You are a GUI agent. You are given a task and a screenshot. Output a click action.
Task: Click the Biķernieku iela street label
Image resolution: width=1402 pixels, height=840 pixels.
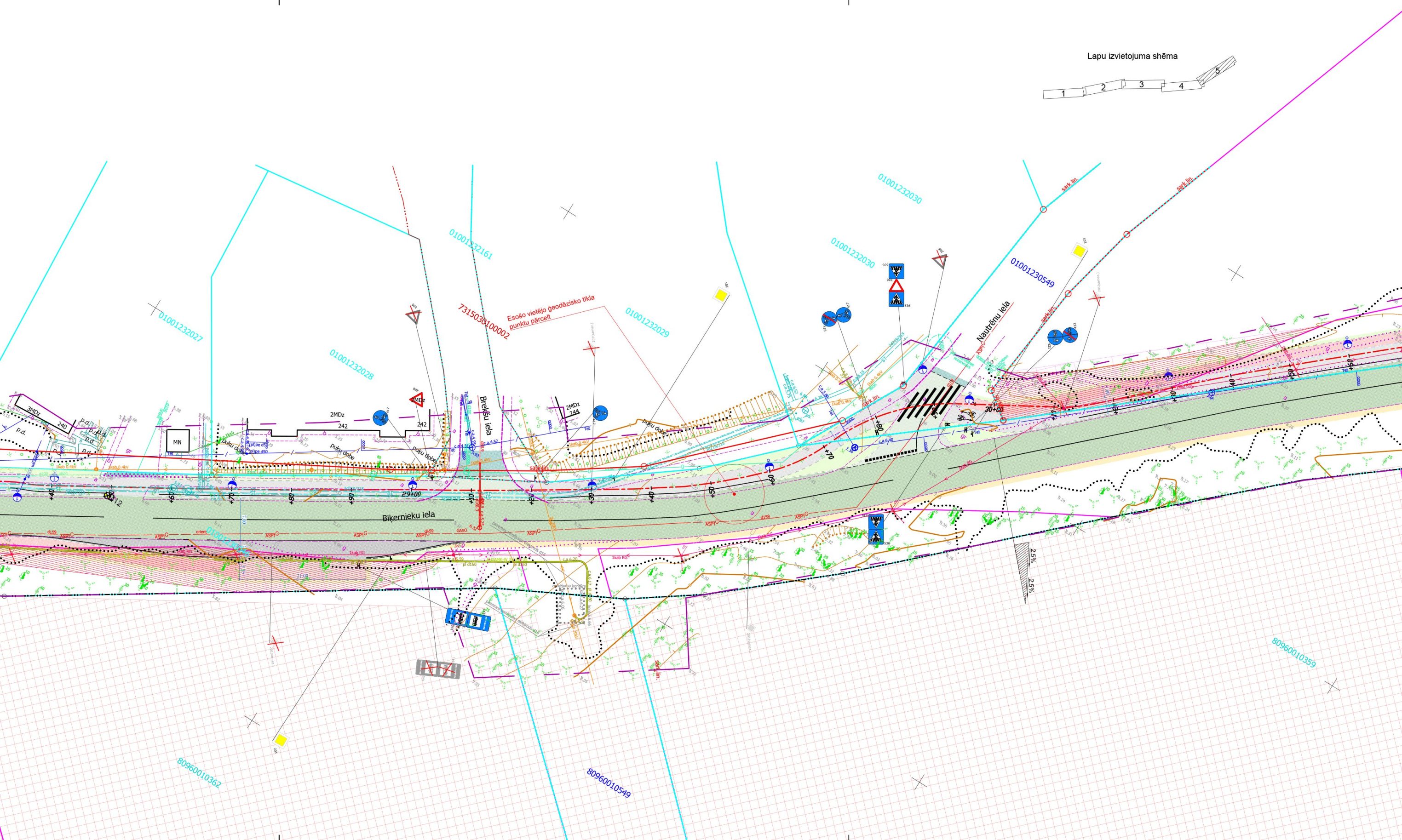coord(408,517)
